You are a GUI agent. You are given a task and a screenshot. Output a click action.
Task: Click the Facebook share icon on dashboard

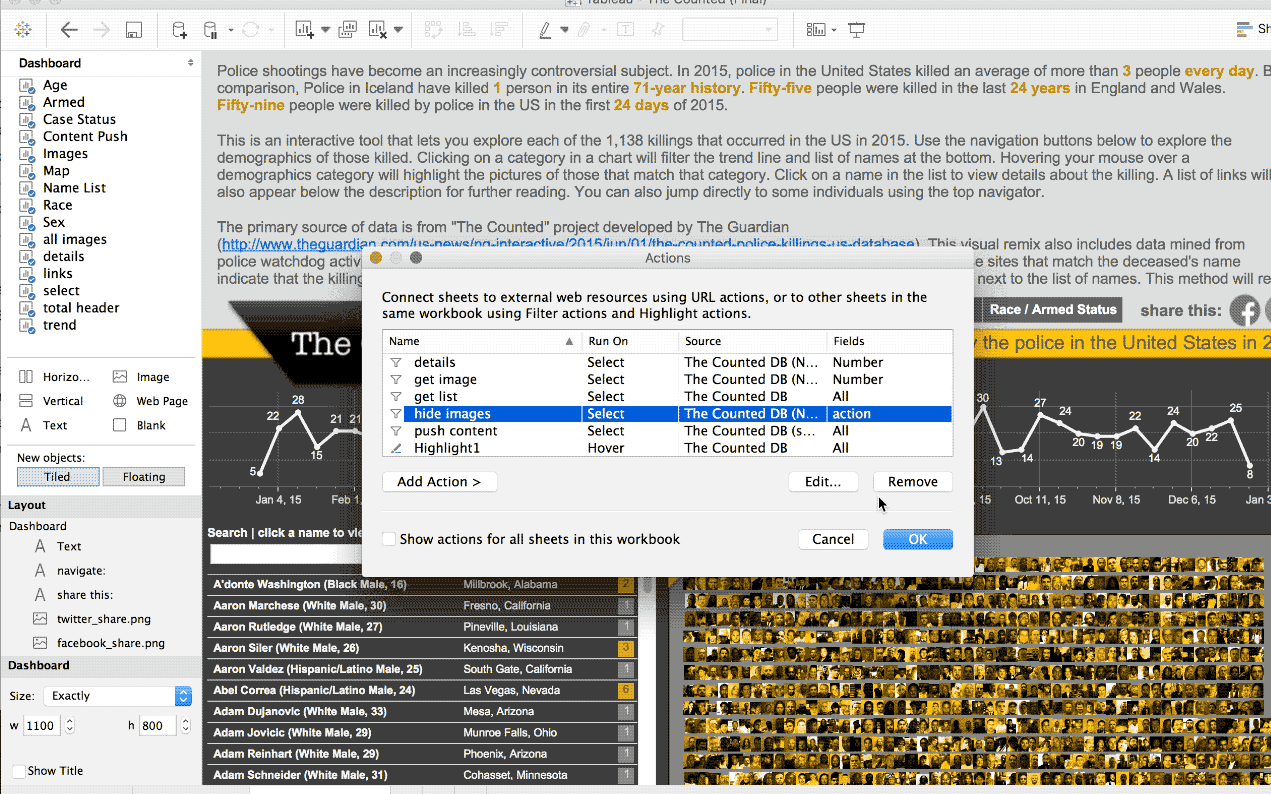coord(1244,310)
